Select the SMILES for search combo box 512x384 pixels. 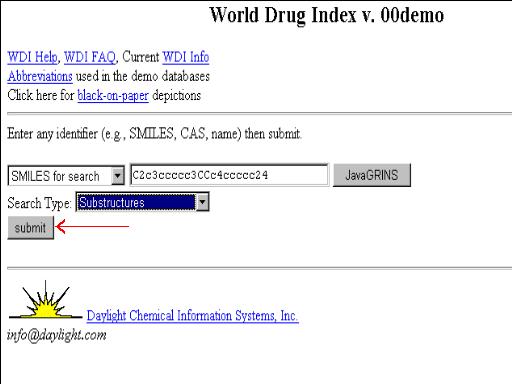pos(66,176)
